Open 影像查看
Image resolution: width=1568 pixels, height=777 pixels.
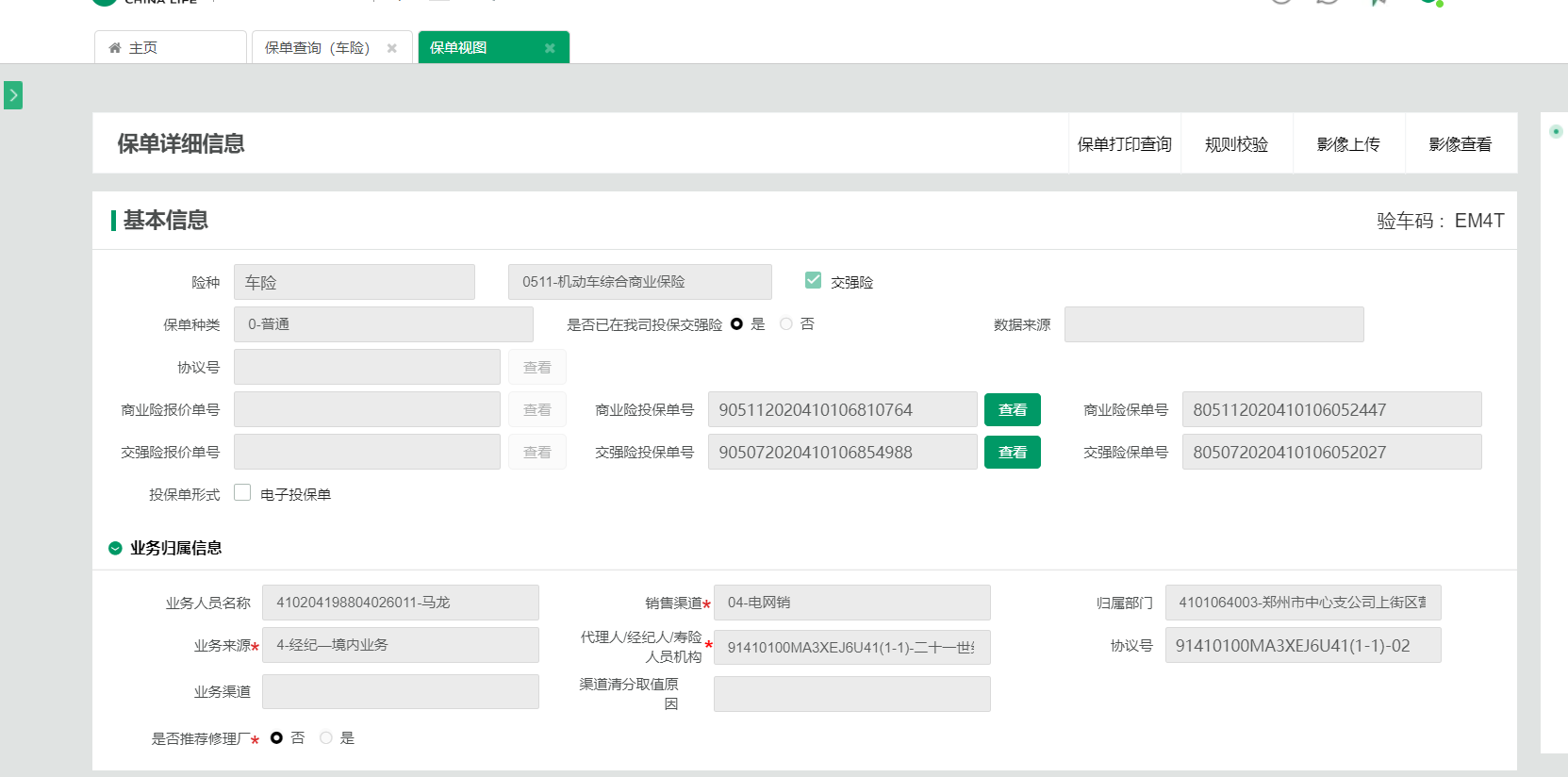coord(1461,144)
